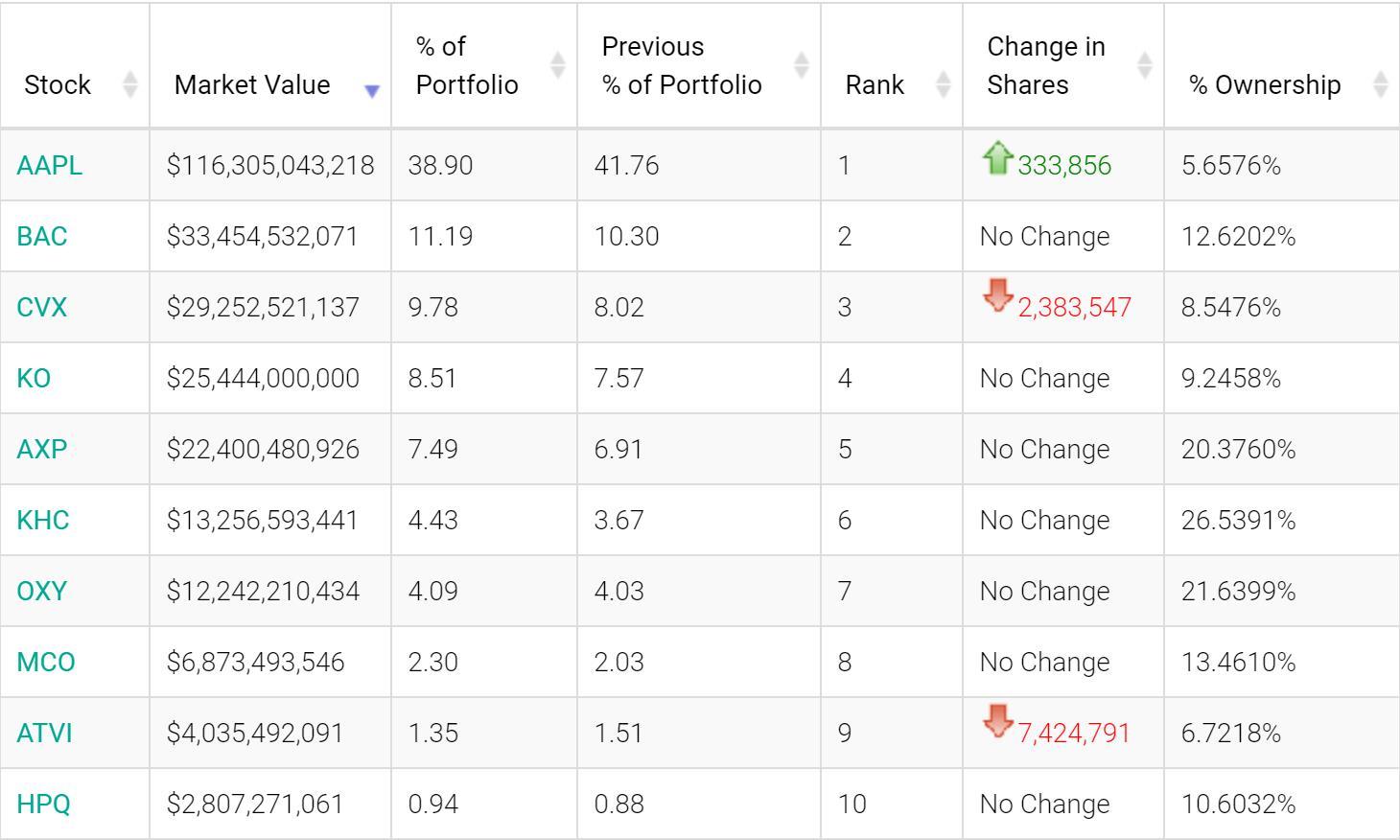
Task: Click No Change in BAC row
Action: (x=1044, y=236)
